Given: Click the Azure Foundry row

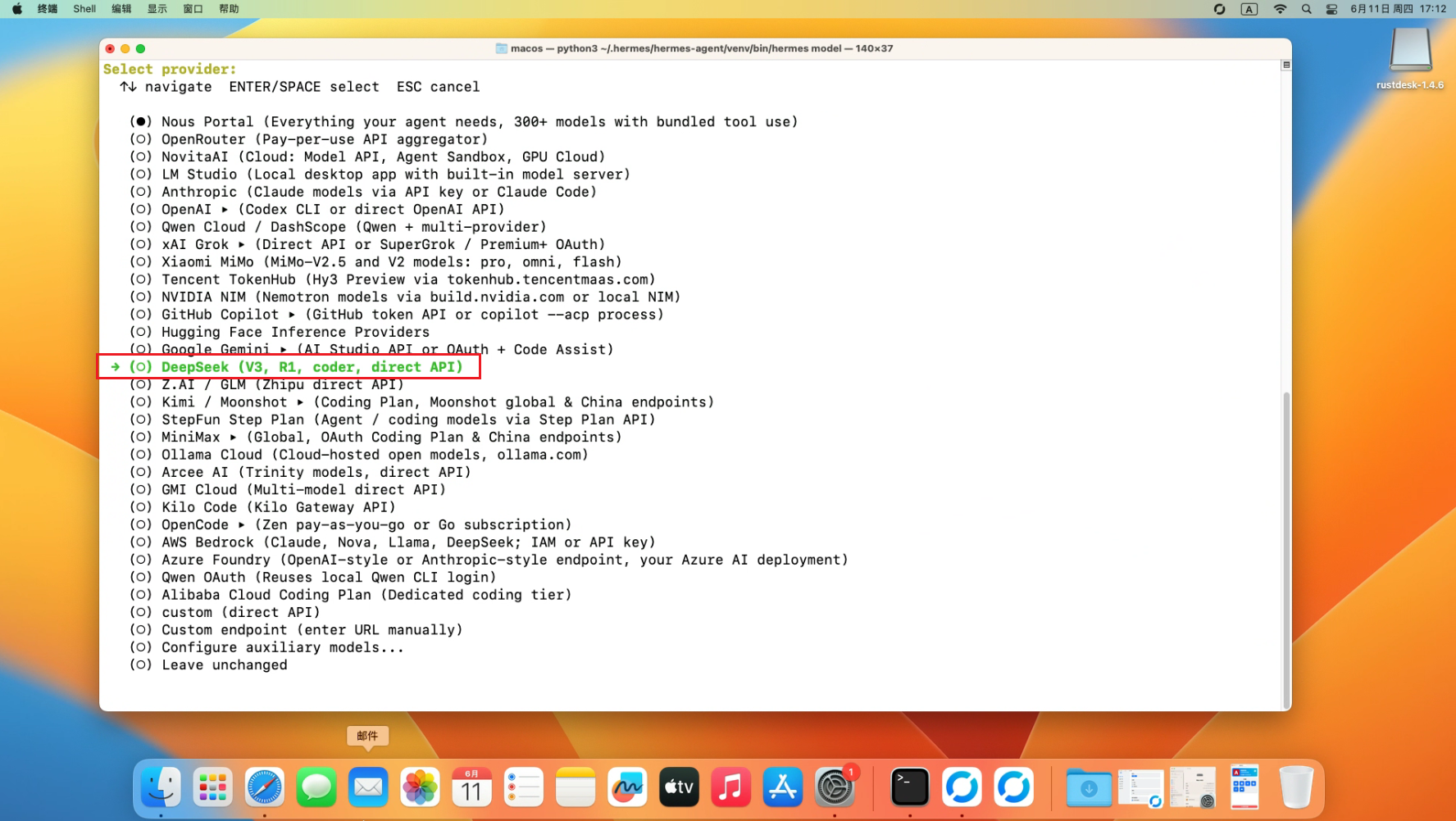Looking at the screenshot, I should pyautogui.click(x=489, y=560).
